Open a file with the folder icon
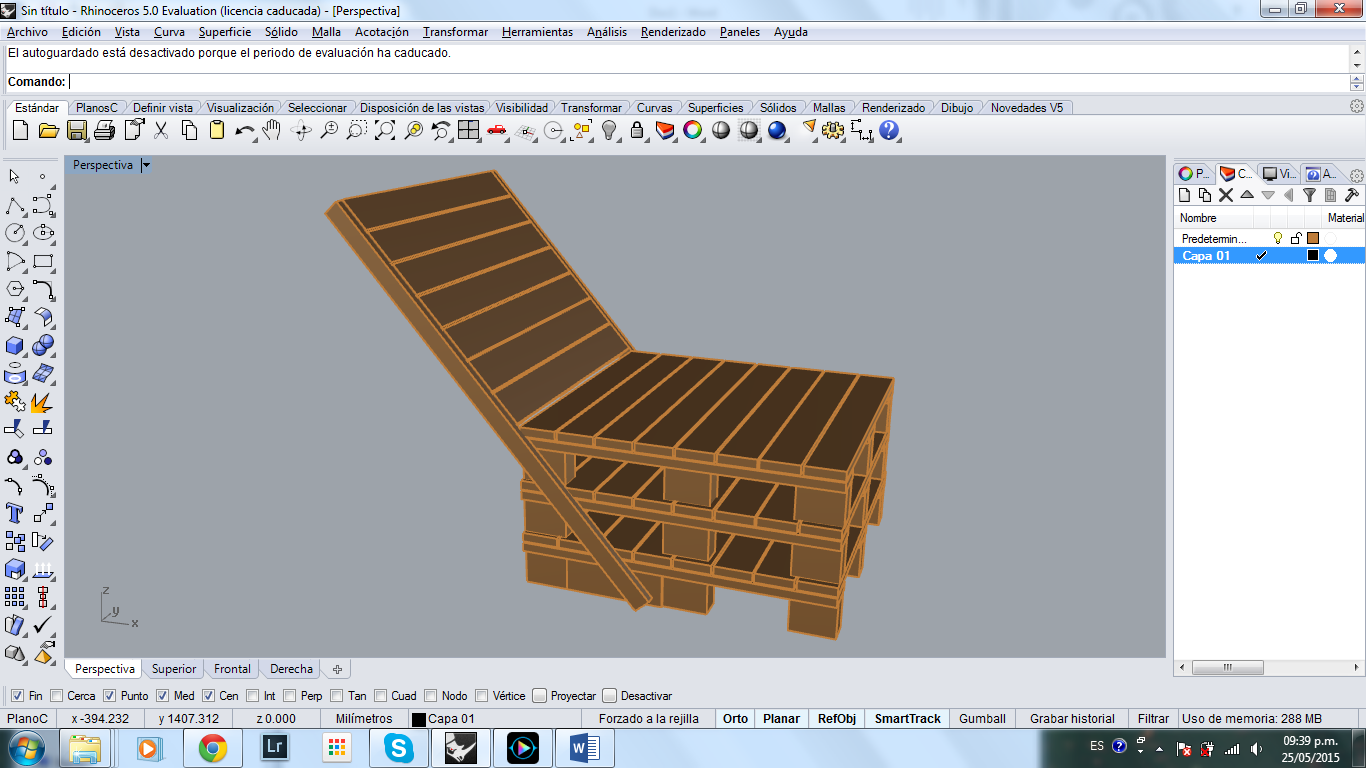 point(48,130)
